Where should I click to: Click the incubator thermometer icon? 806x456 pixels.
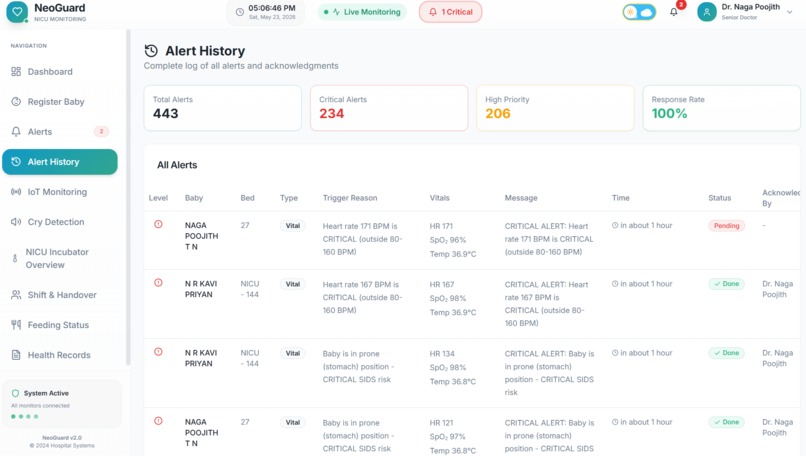tap(15, 259)
